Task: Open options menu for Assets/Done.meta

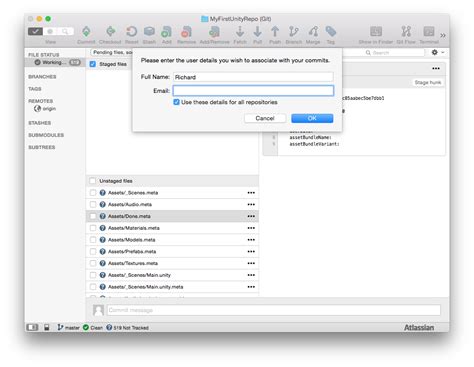Action: [251, 216]
